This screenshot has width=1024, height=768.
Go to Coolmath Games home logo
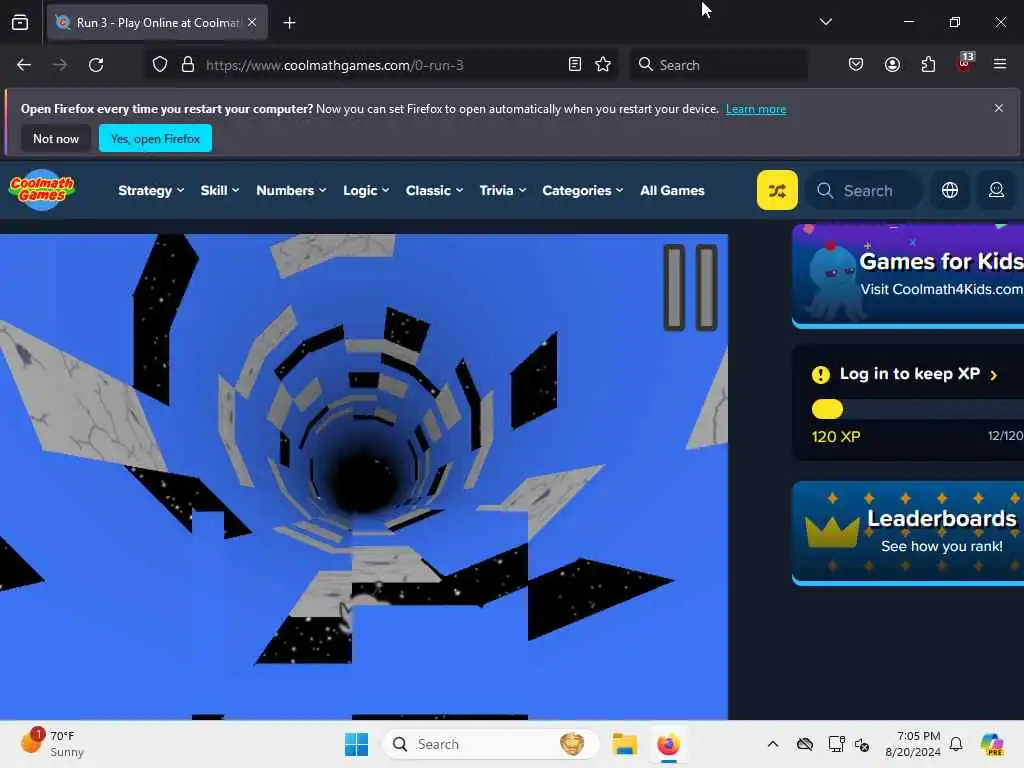(42, 190)
